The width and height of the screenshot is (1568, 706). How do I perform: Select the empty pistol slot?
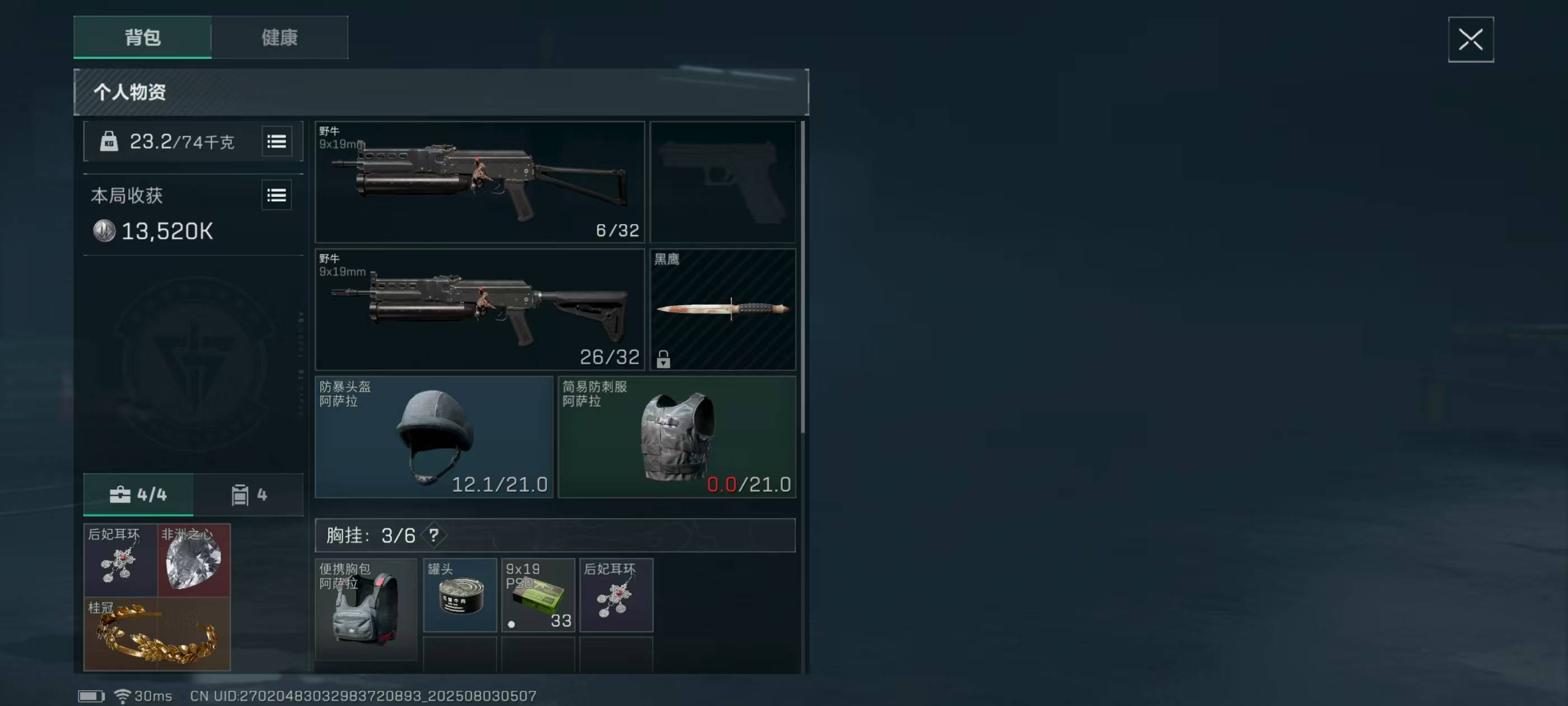722,182
